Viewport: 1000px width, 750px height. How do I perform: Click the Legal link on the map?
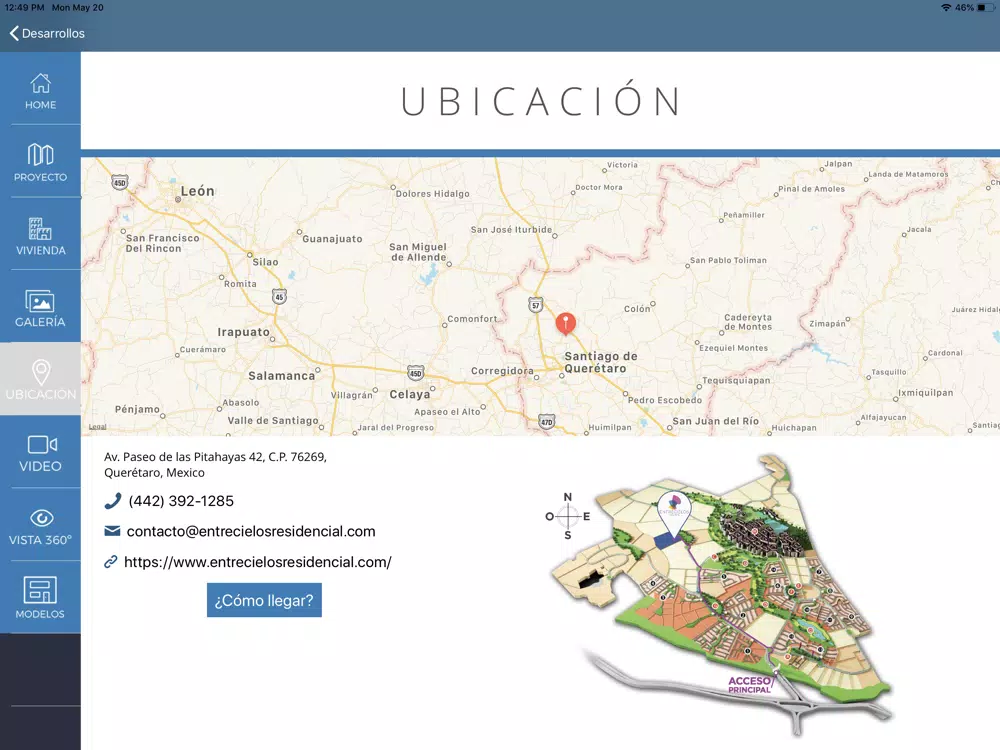click(x=98, y=427)
